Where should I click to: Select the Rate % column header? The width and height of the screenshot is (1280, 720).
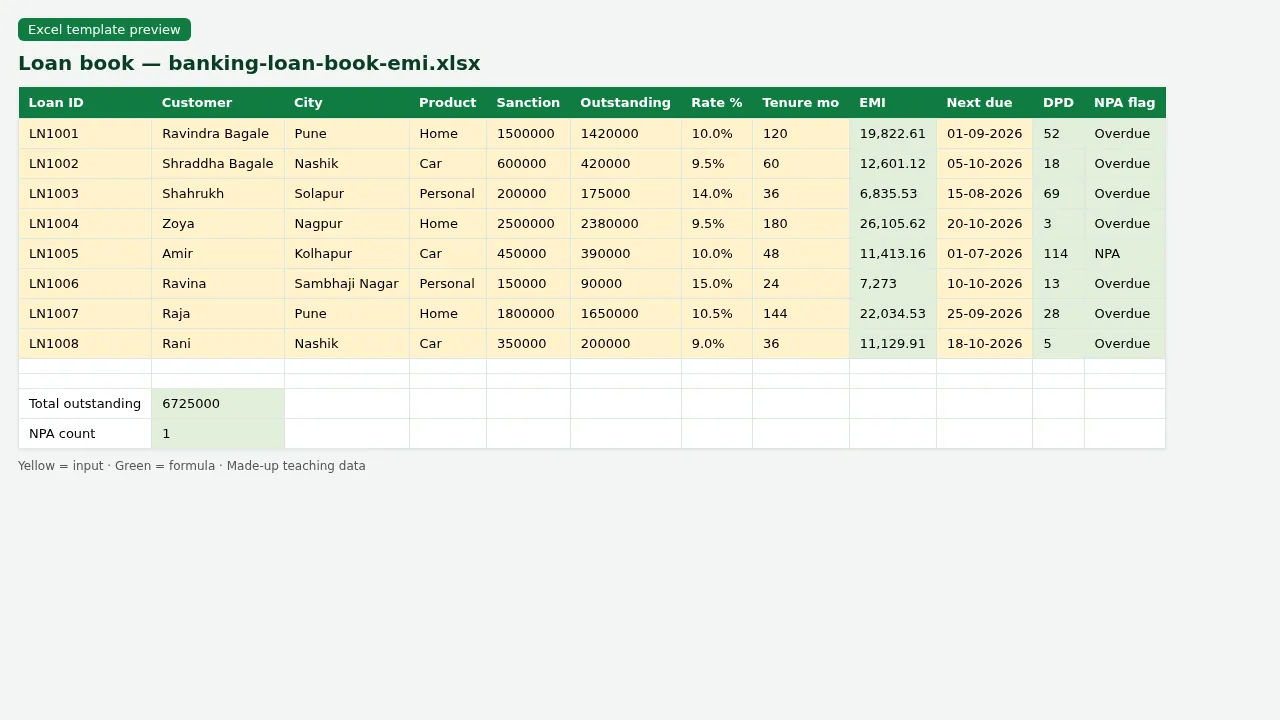pos(717,103)
